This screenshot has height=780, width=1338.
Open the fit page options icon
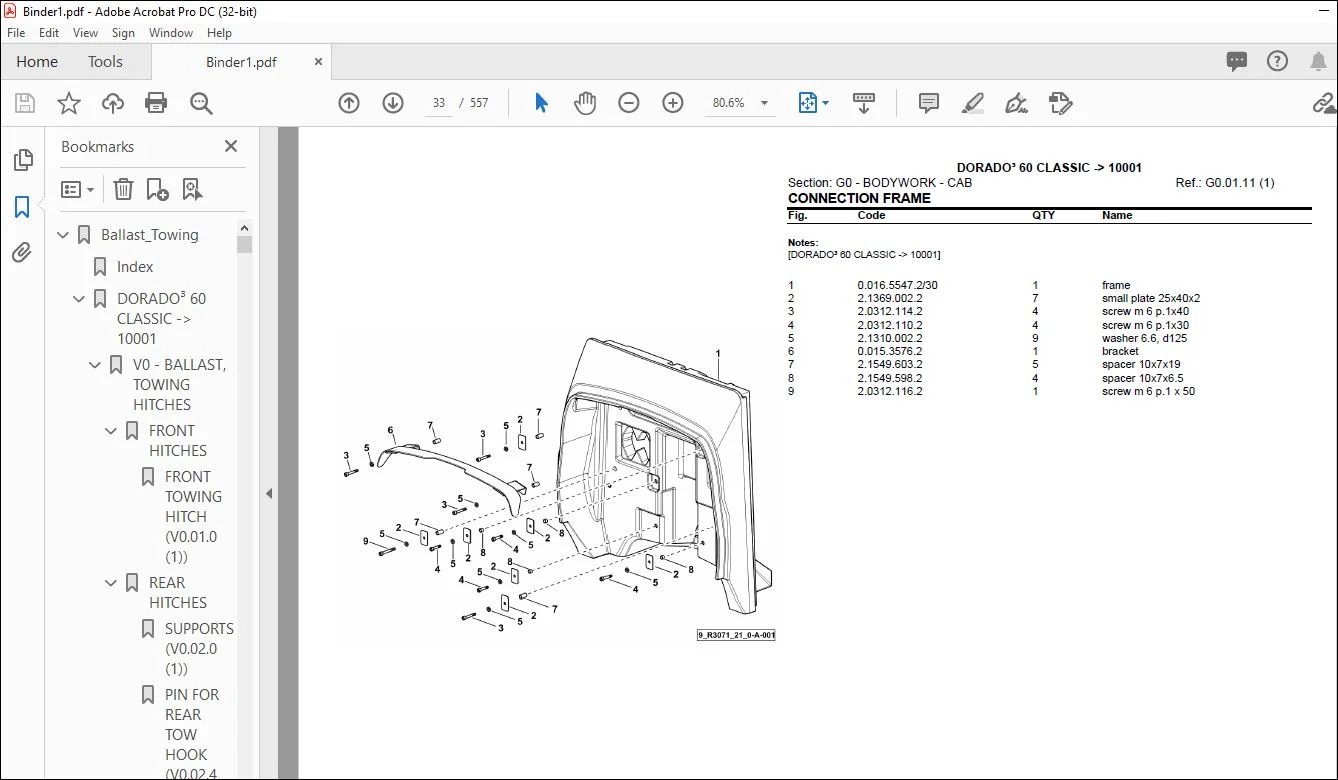pyautogui.click(x=808, y=103)
